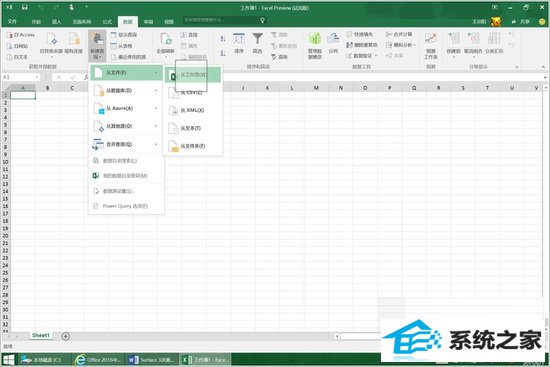Click 快速填充 (Flash Fill)
550x367 pixels.
point(360,34)
